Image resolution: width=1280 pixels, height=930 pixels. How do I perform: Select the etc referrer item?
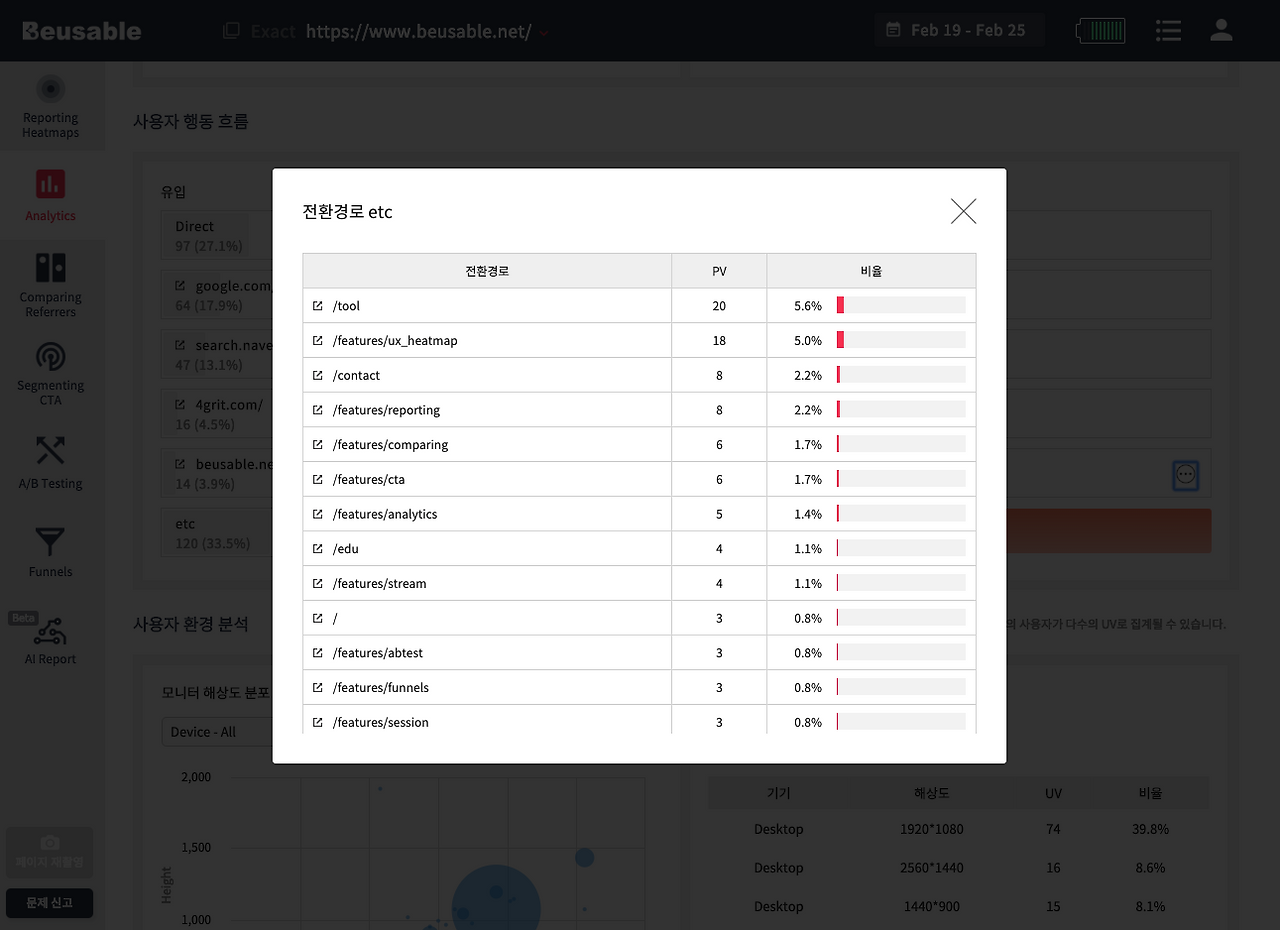[217, 532]
